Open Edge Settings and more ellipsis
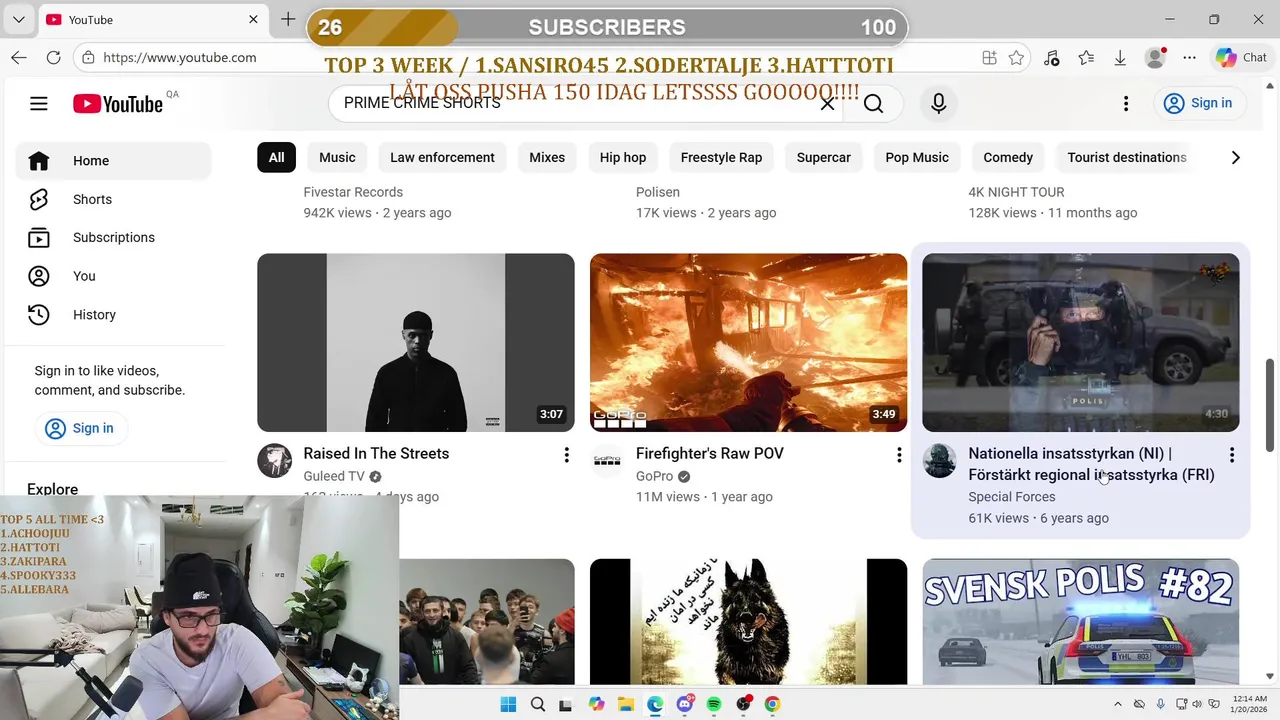Image resolution: width=1280 pixels, height=720 pixels. pos(1189,58)
